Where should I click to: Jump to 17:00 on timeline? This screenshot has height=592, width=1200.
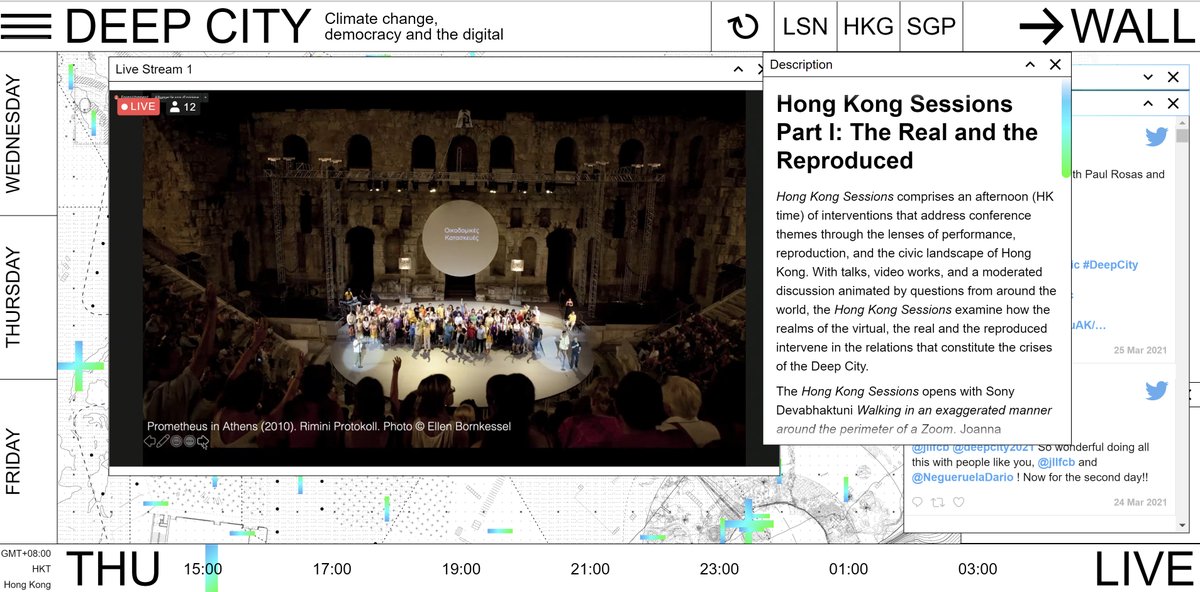click(332, 569)
